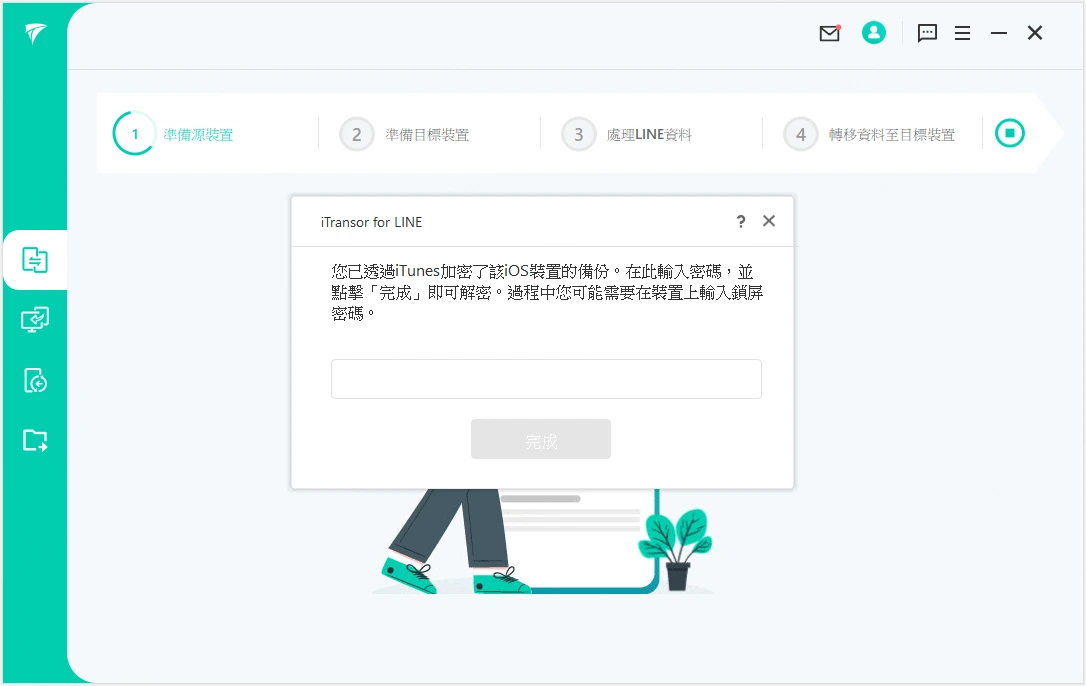
Task: Close the iTransor main window
Action: click(1035, 33)
